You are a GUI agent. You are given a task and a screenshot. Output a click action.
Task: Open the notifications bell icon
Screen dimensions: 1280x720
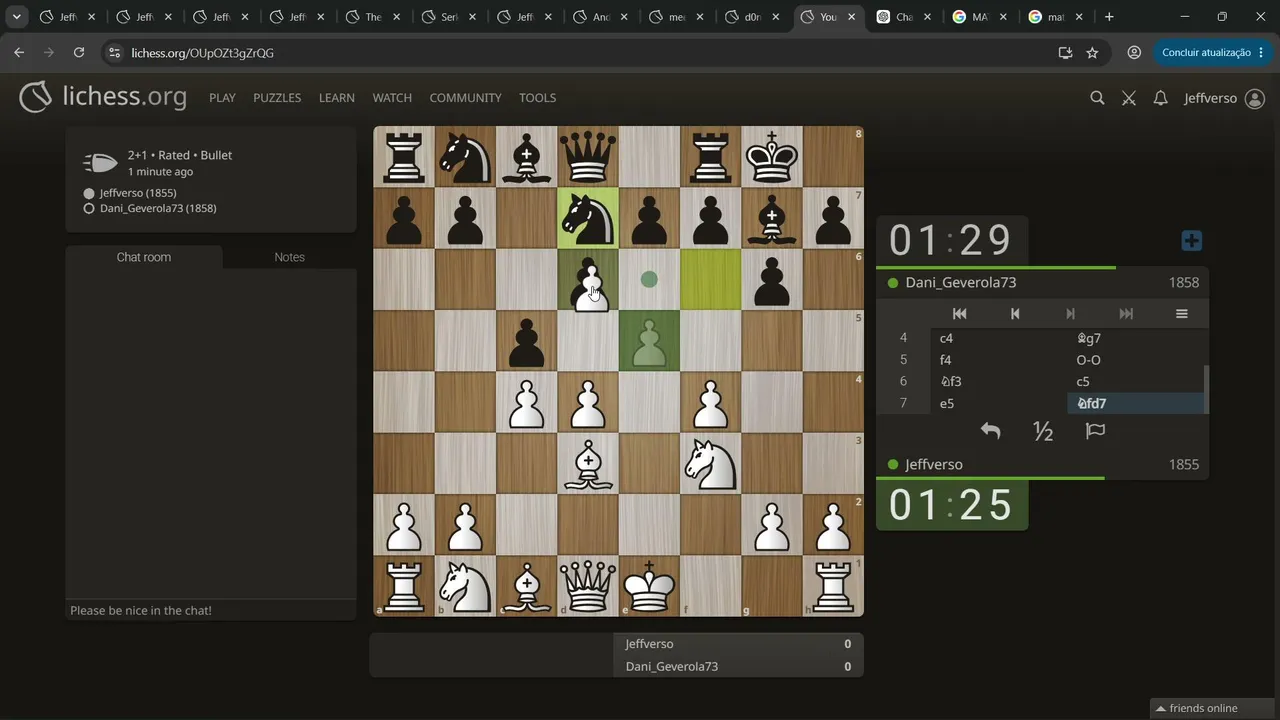tap(1160, 98)
